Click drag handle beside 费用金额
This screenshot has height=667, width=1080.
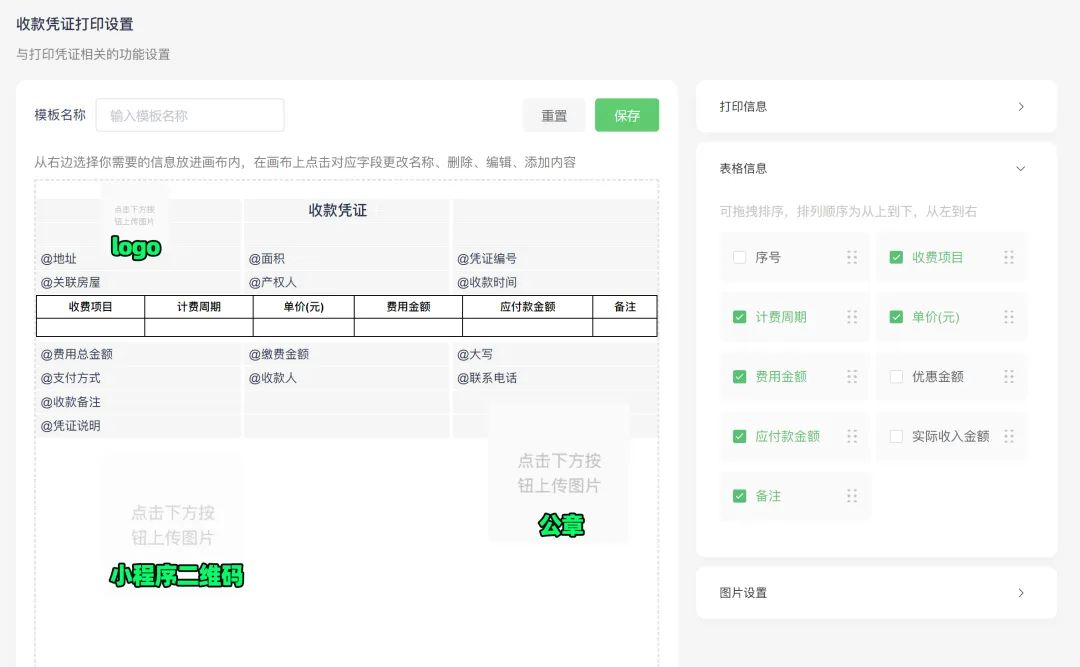[x=852, y=377]
